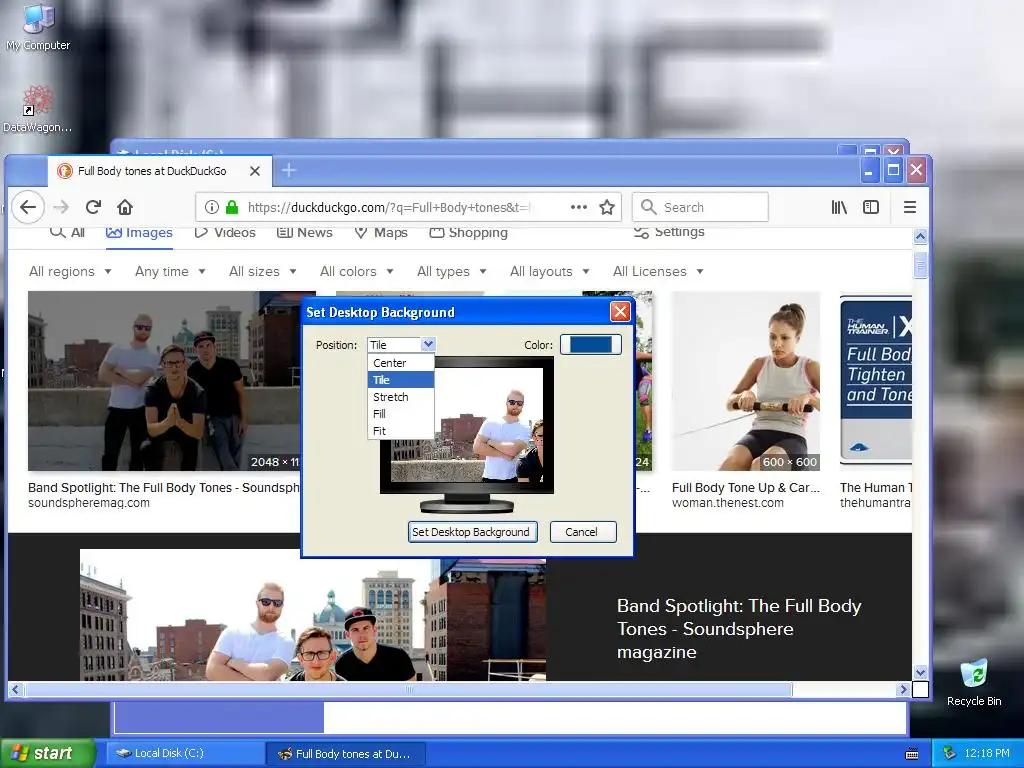Open the Position dropdown arrow
Screen dimensions: 1024x768
[428, 344]
